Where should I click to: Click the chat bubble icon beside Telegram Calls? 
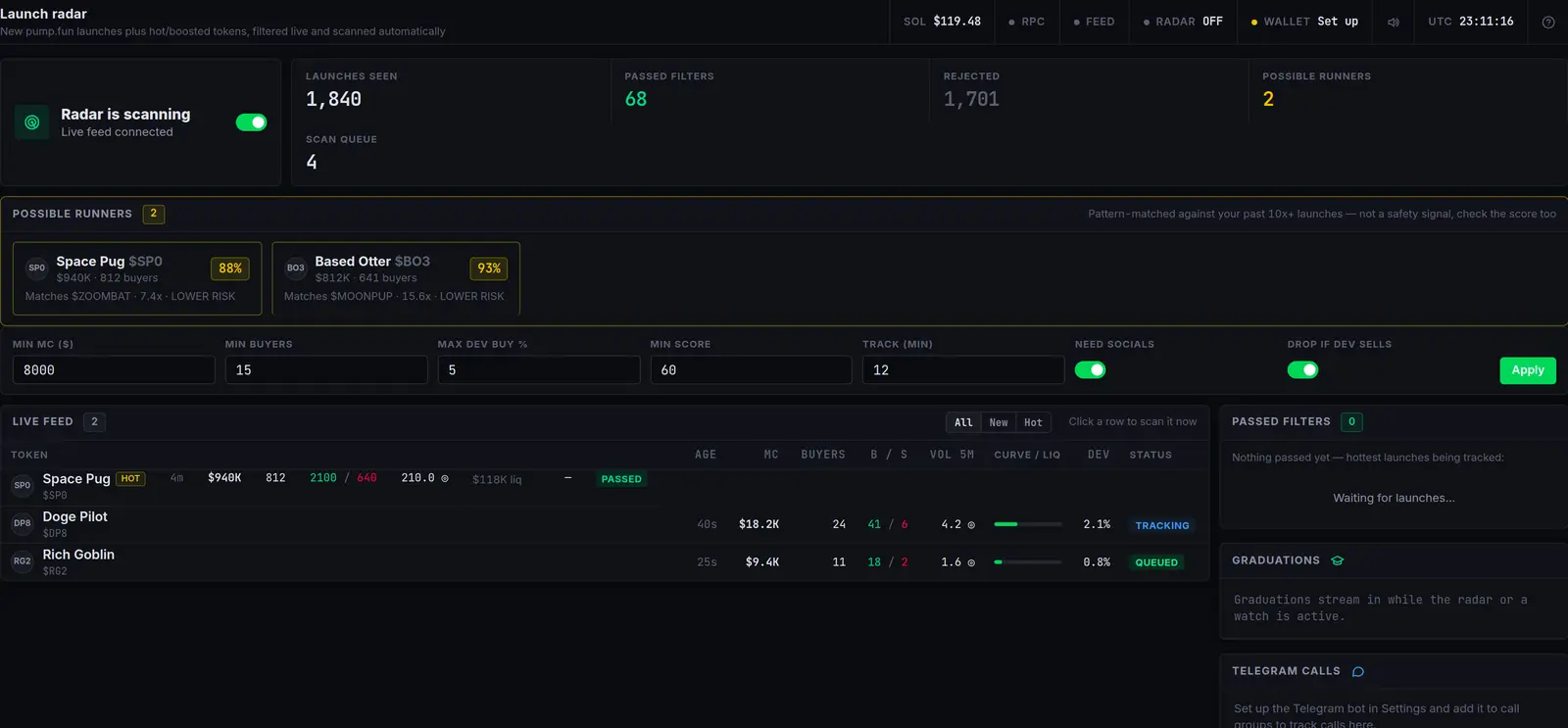point(1358,672)
